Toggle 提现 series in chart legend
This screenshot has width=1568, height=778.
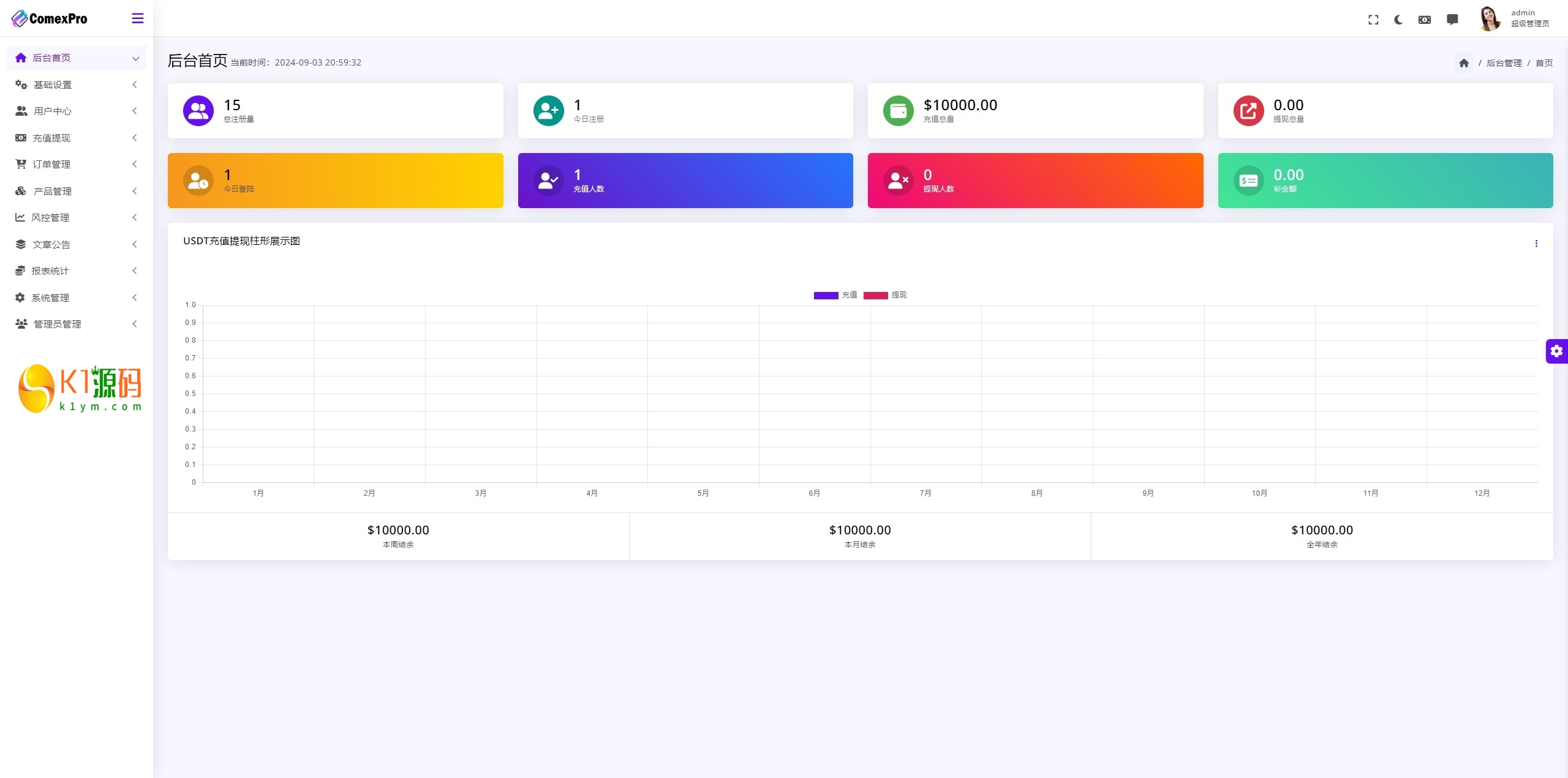pos(899,295)
